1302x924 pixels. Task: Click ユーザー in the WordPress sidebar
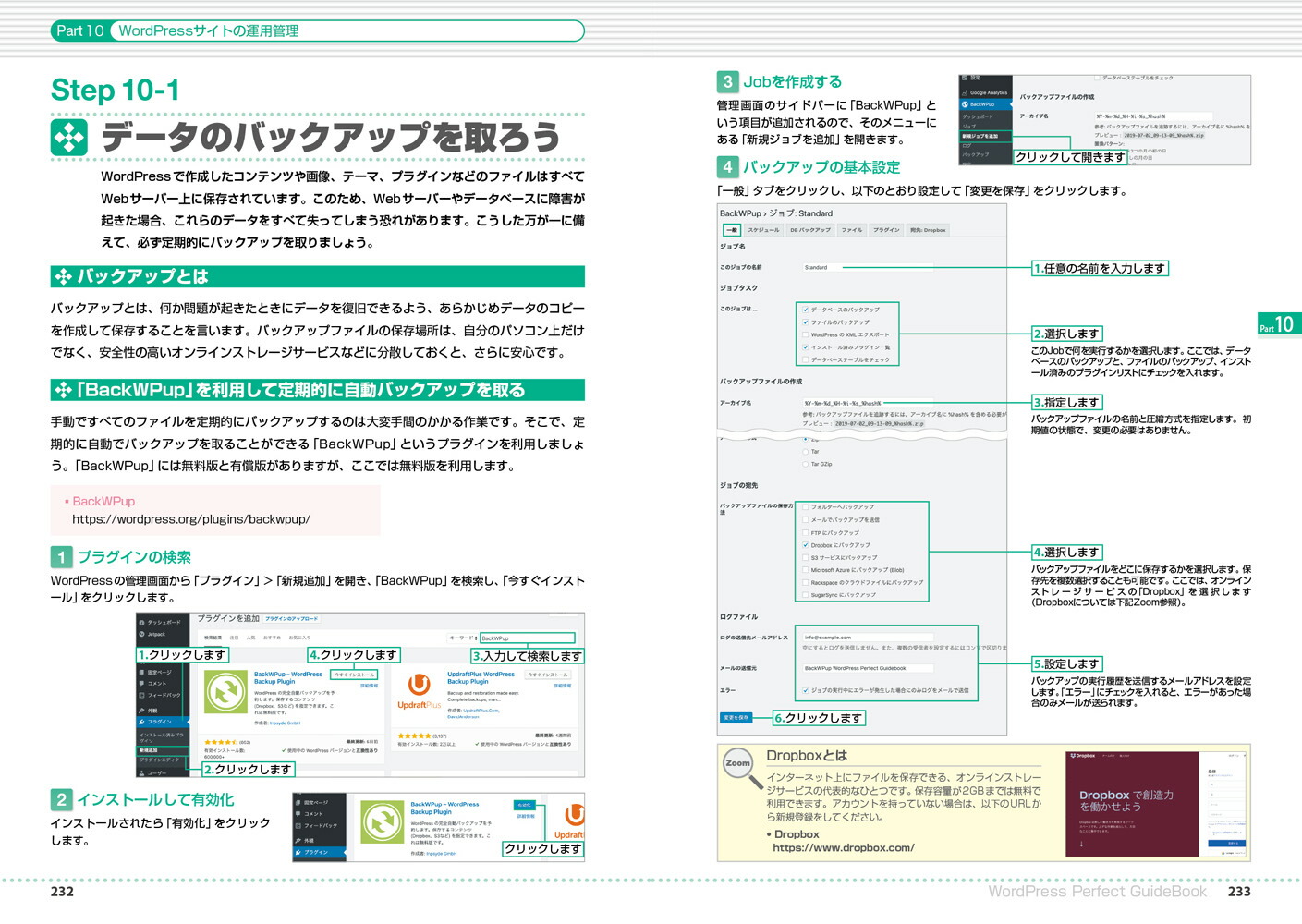click(153, 773)
